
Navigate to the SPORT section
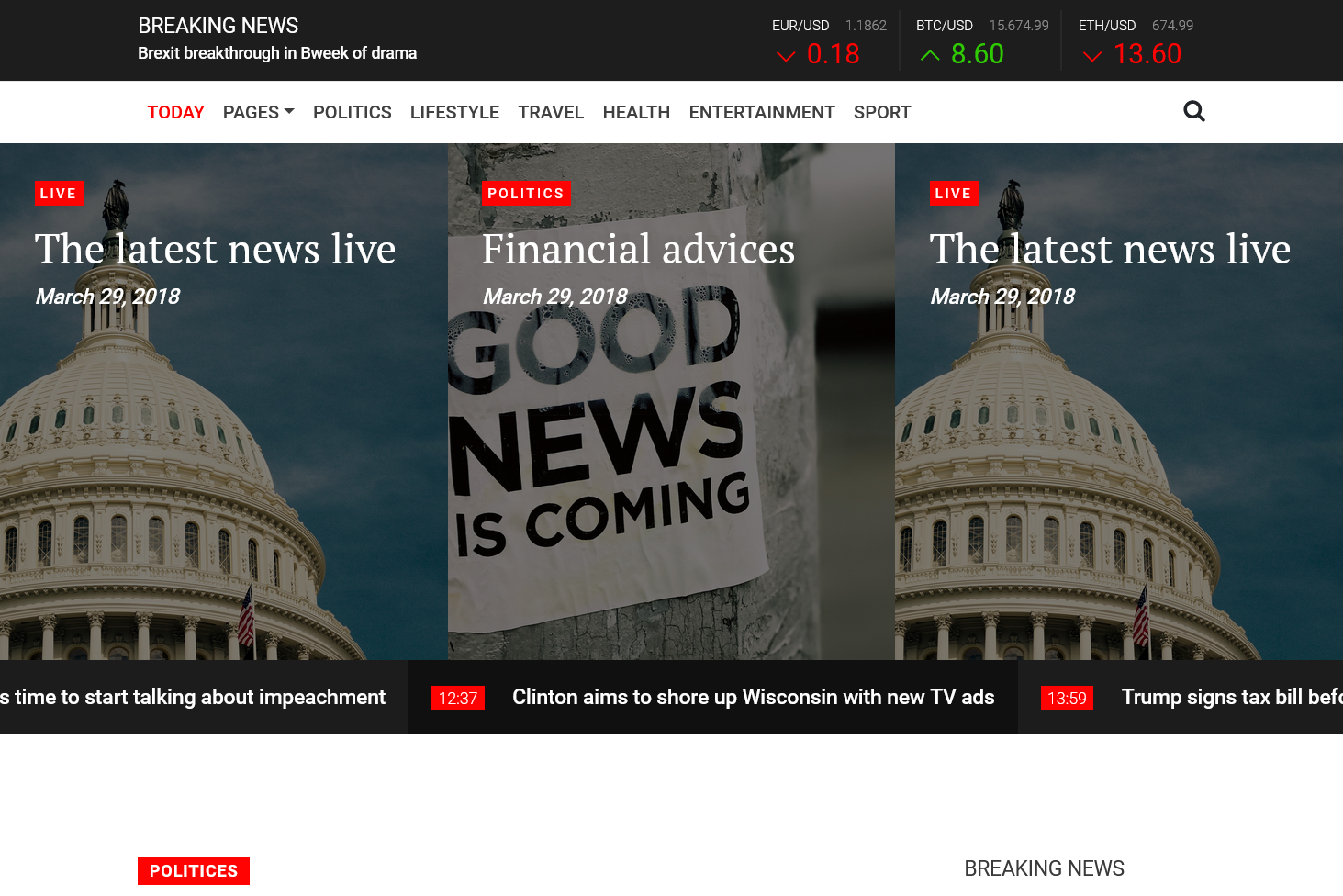882,112
